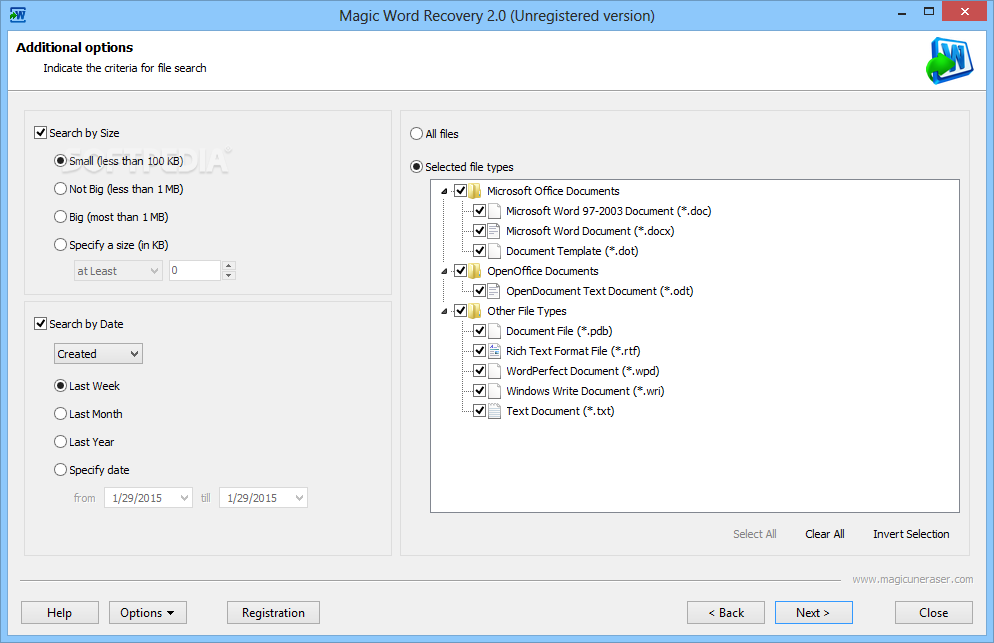Open the www.magicuneraser.com link

tap(912, 579)
